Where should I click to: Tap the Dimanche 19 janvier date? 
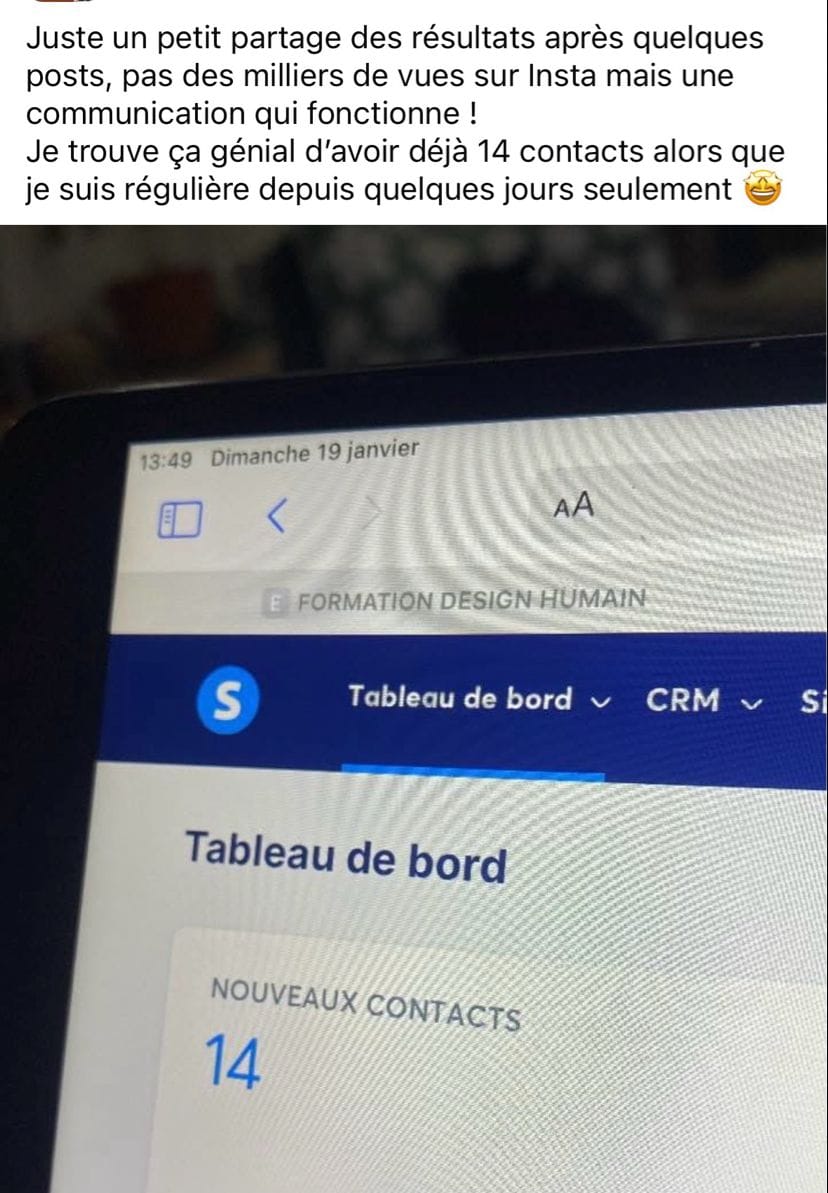(x=314, y=453)
